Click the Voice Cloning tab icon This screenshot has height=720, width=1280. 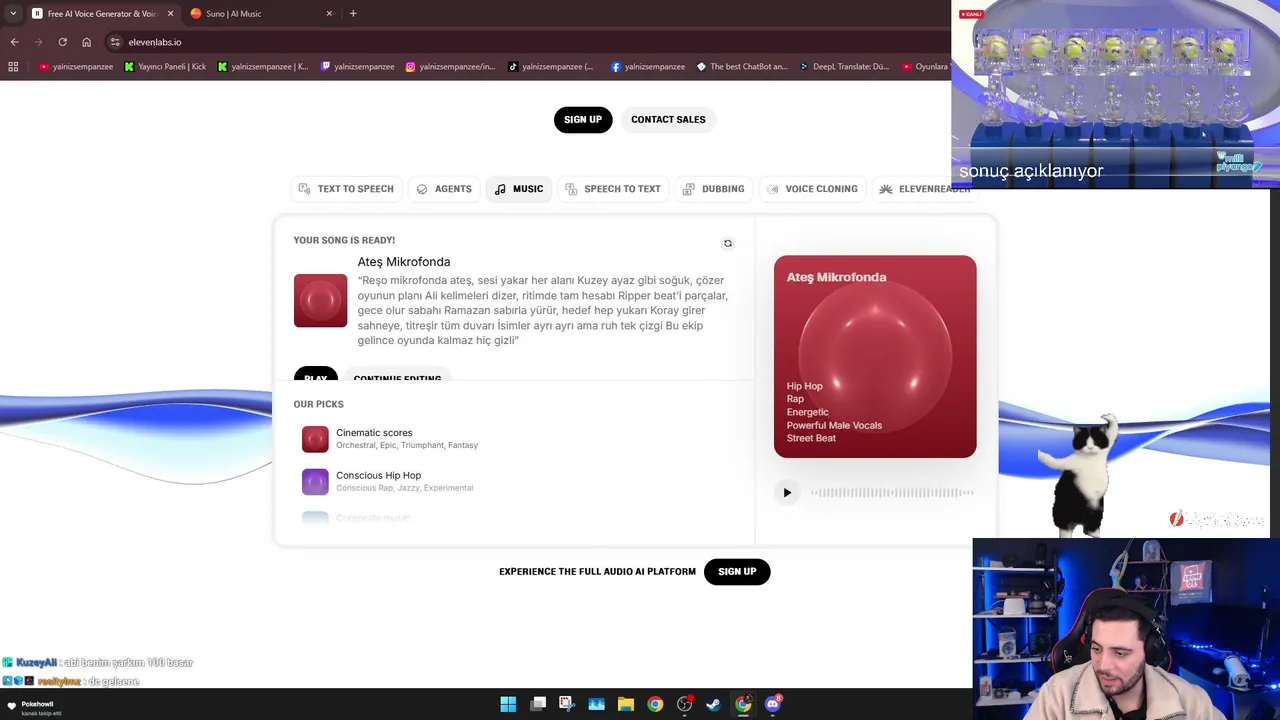[x=772, y=189]
